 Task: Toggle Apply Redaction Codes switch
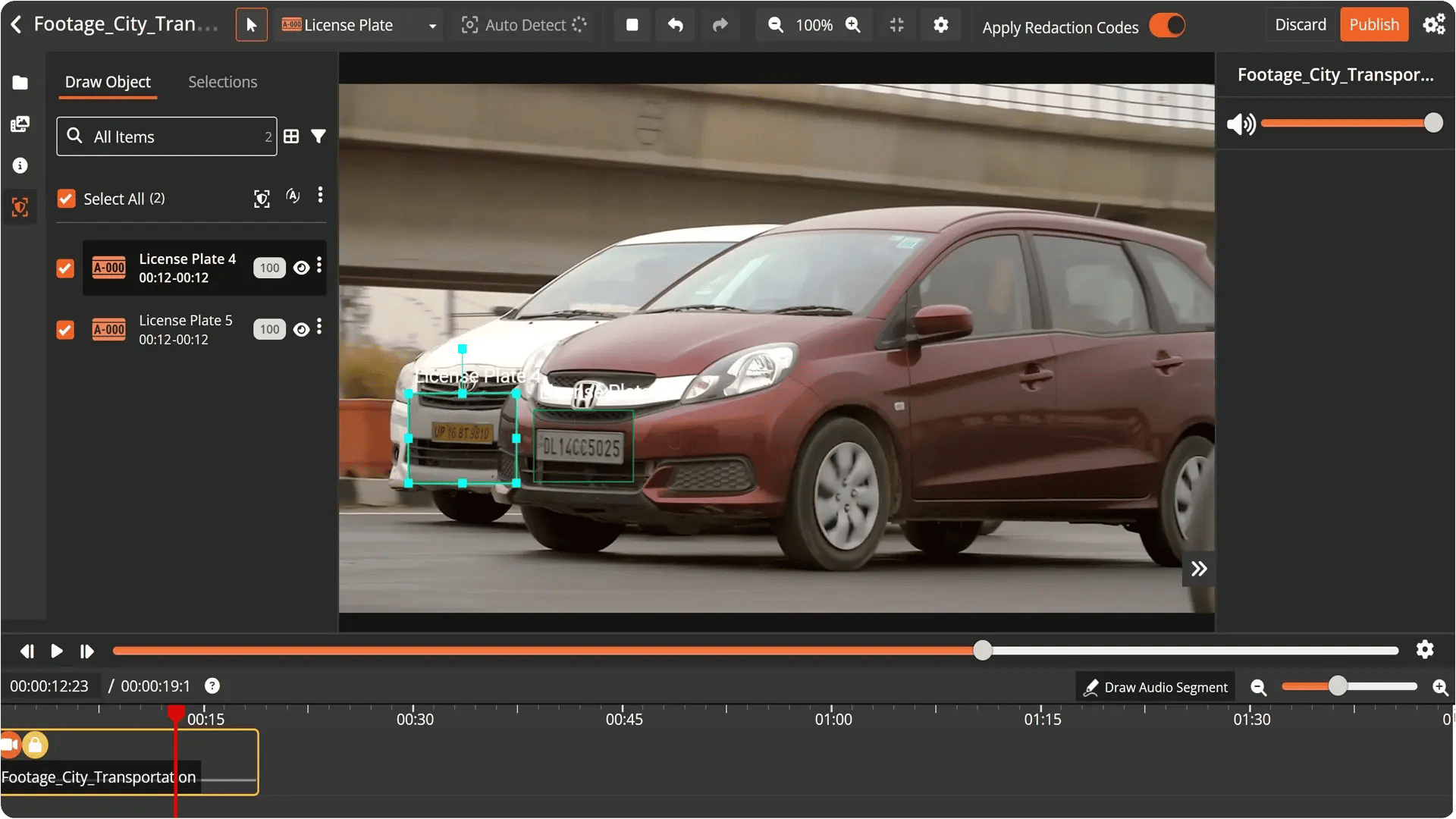pyautogui.click(x=1167, y=25)
